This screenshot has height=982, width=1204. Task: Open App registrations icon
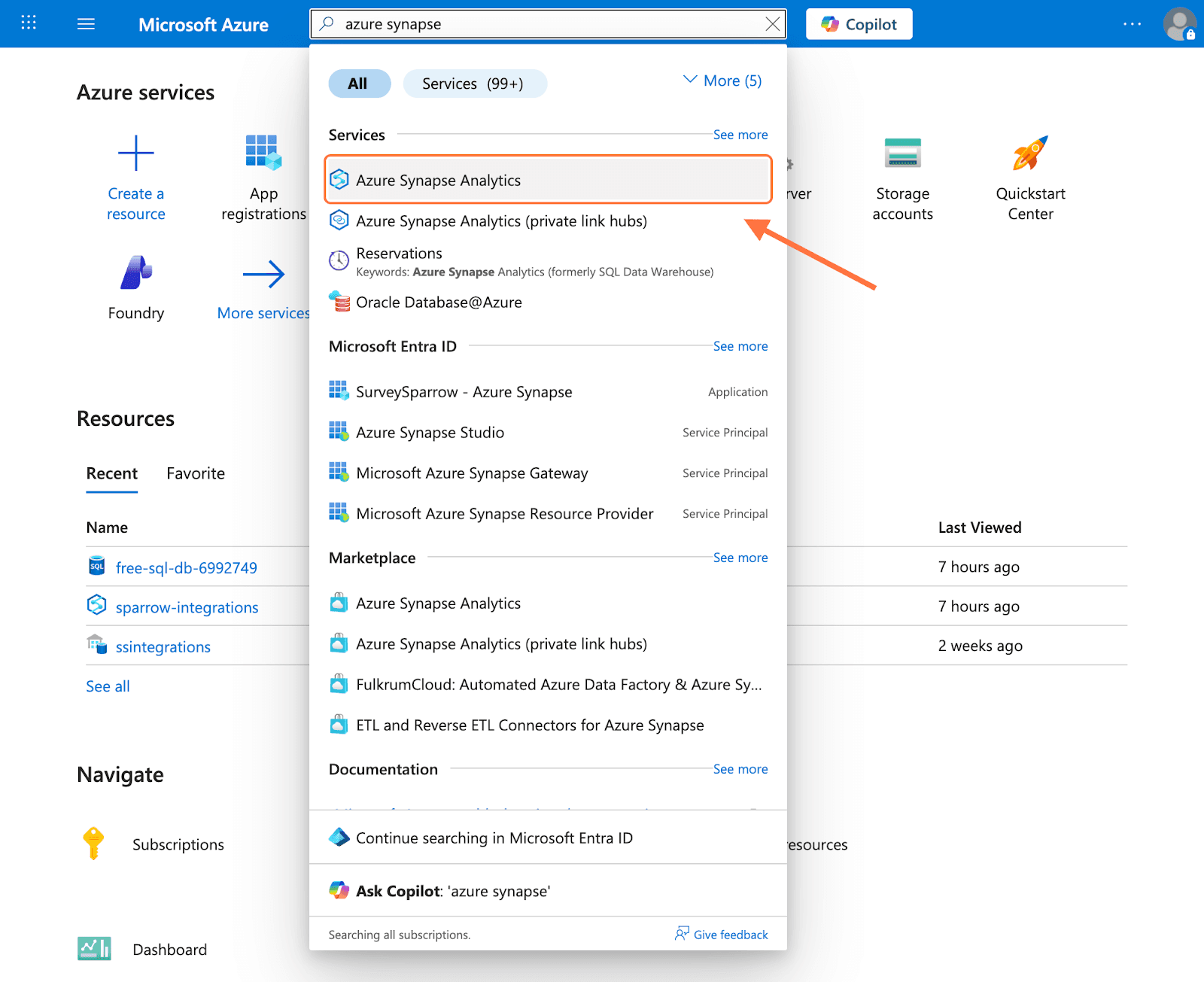pos(263,153)
